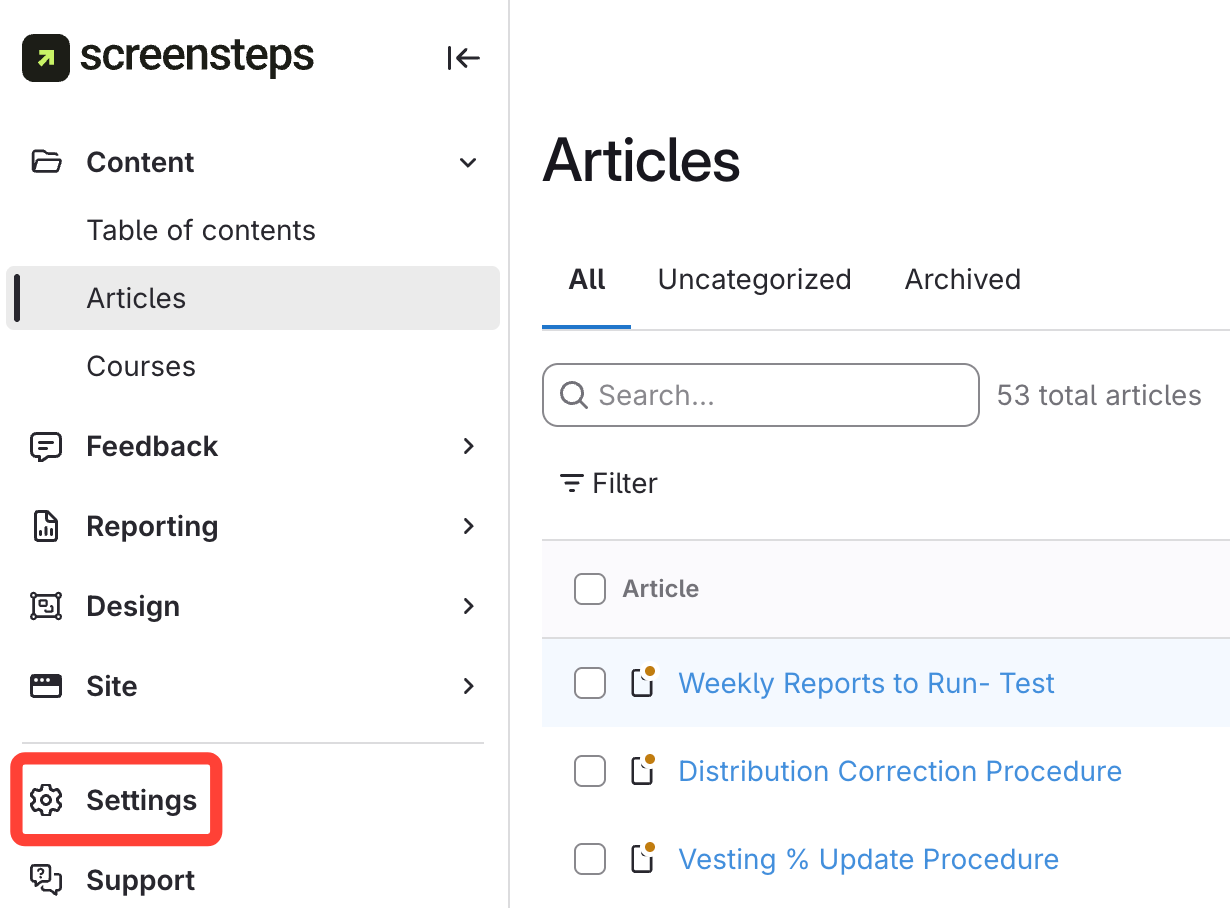Check the Weekly Reports to Run- Test checkbox
Screen dimensions: 1230x908
(590, 684)
